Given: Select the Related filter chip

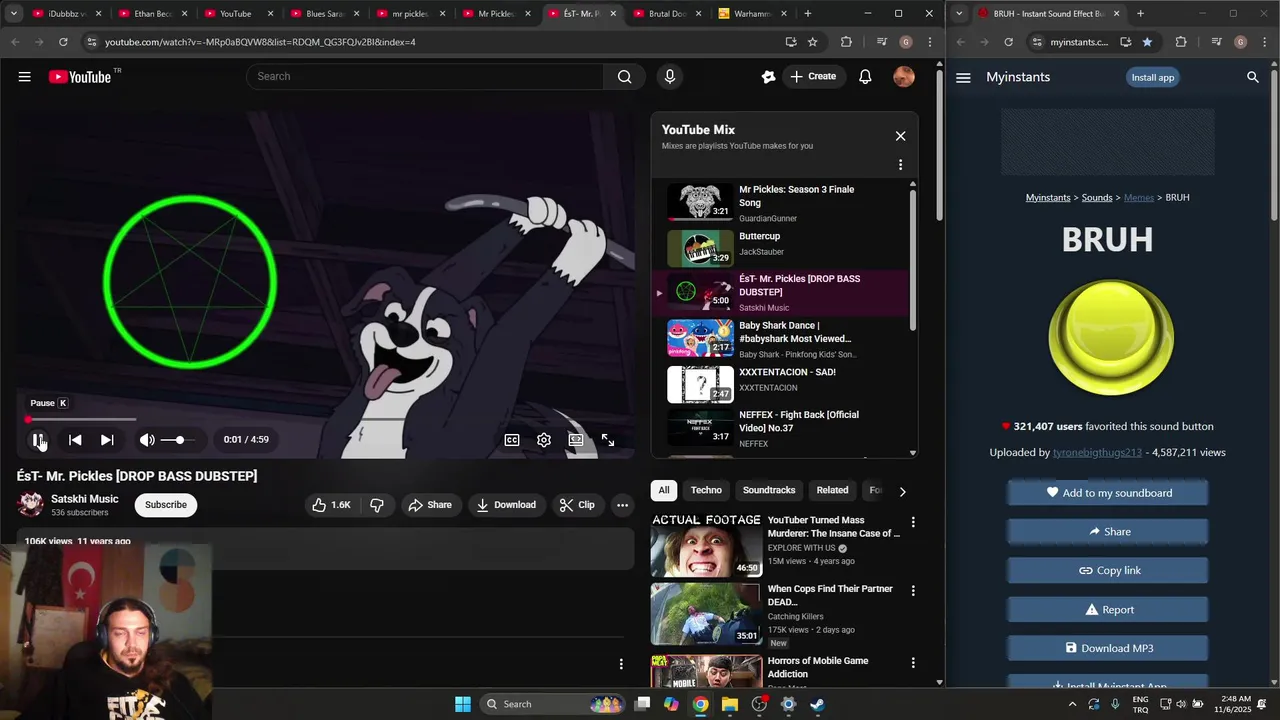Looking at the screenshot, I should (832, 490).
